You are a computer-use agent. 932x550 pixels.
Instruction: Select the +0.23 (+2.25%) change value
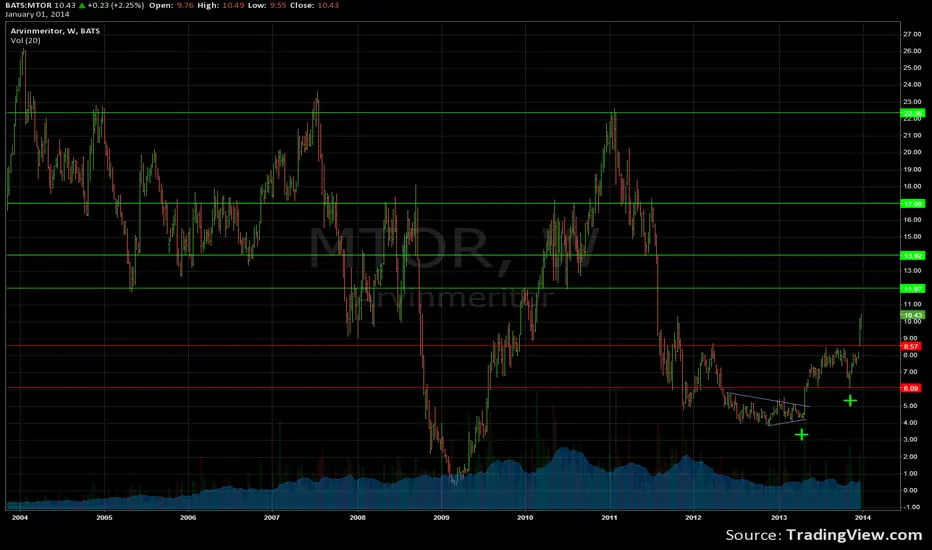click(116, 5)
